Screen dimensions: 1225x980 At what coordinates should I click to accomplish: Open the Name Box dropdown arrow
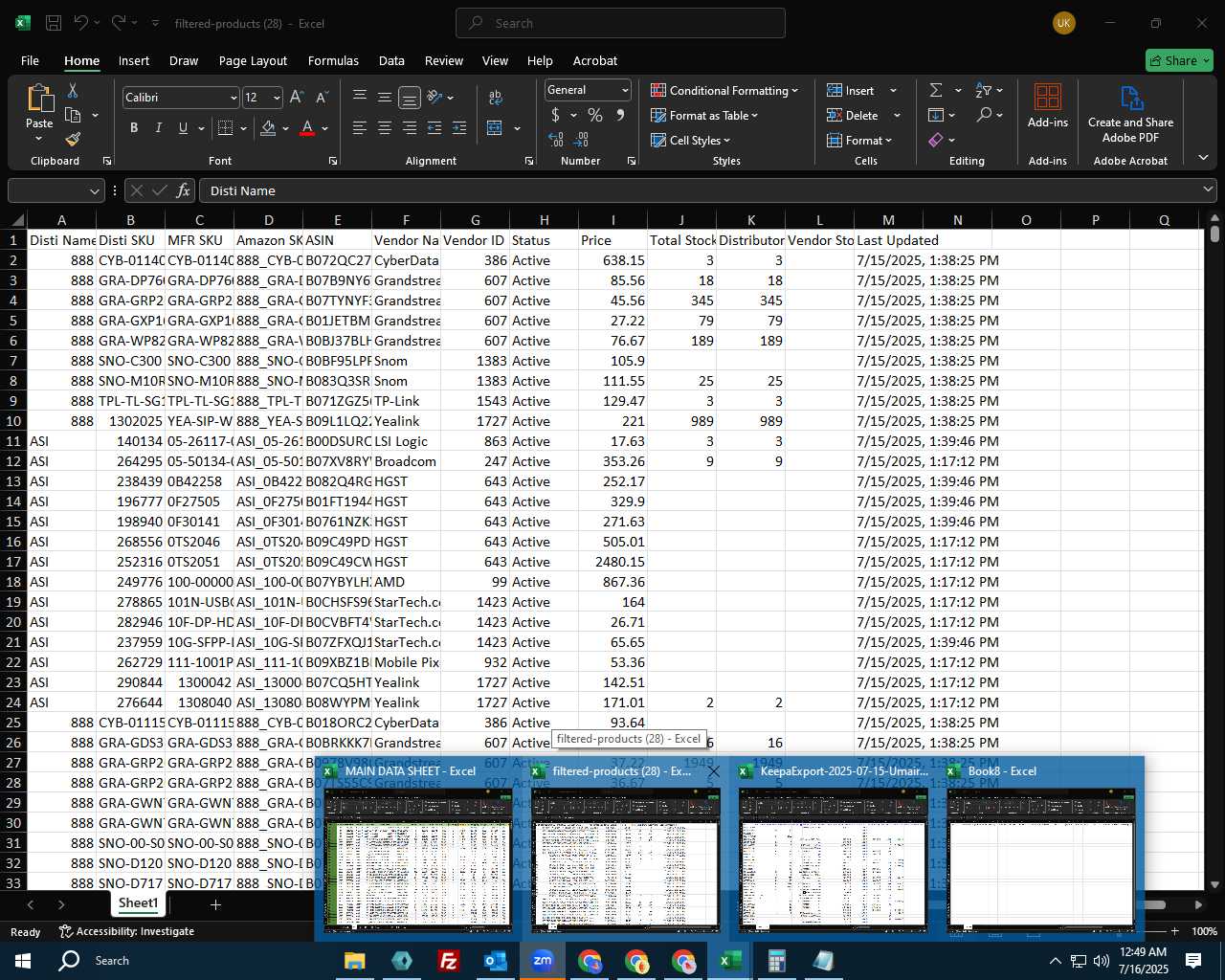point(94,190)
